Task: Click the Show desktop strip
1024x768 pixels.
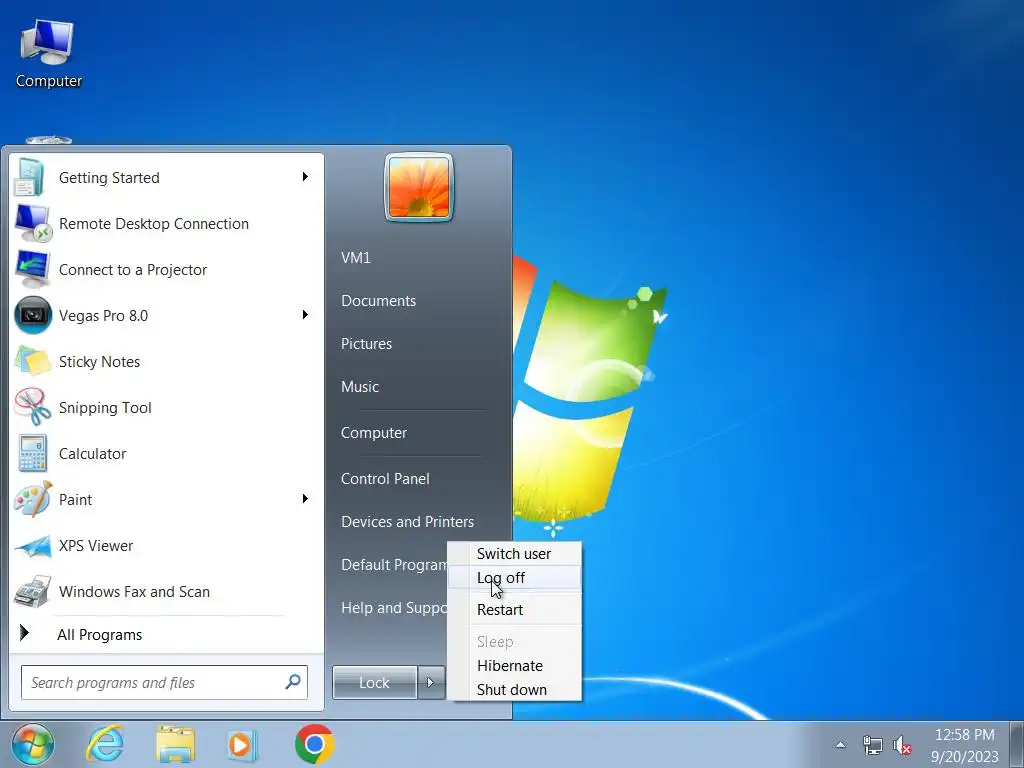Action: (x=1016, y=744)
